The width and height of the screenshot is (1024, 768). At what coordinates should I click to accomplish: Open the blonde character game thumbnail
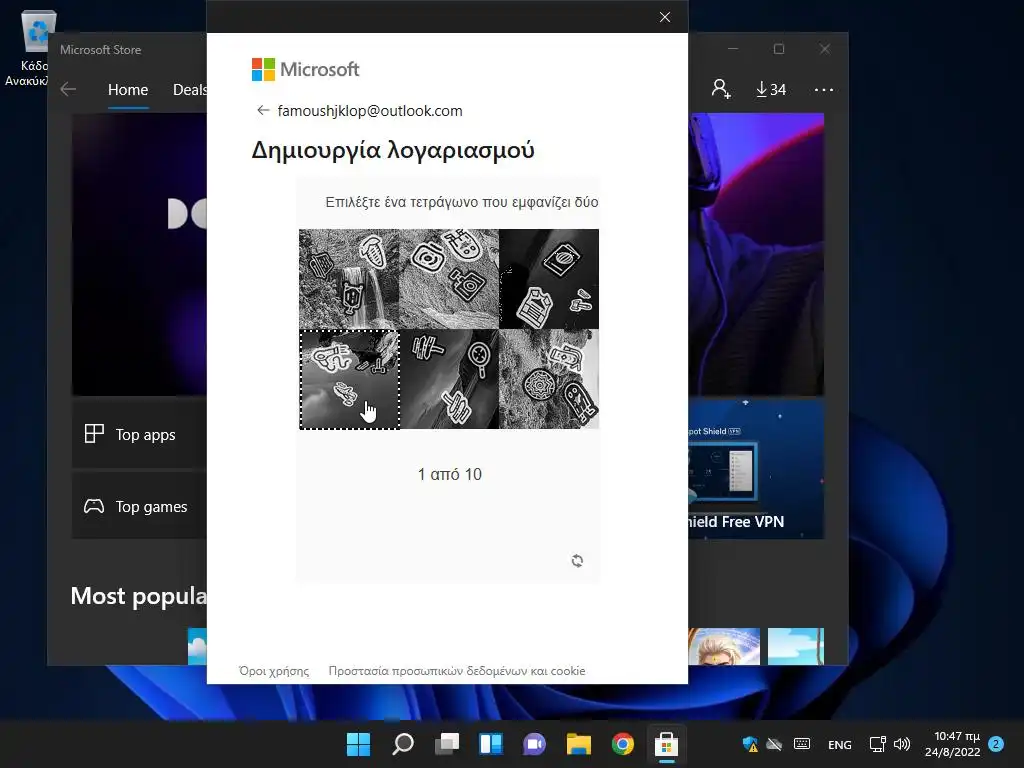pos(724,647)
